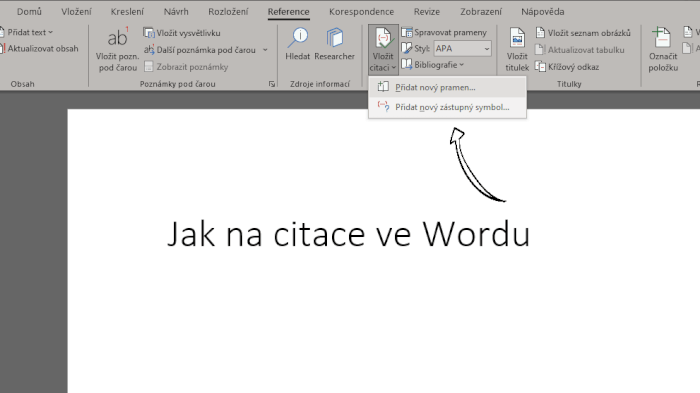This screenshot has height=393, width=700.
Task: Click the Zobrazit poznámky icon
Action: (149, 67)
